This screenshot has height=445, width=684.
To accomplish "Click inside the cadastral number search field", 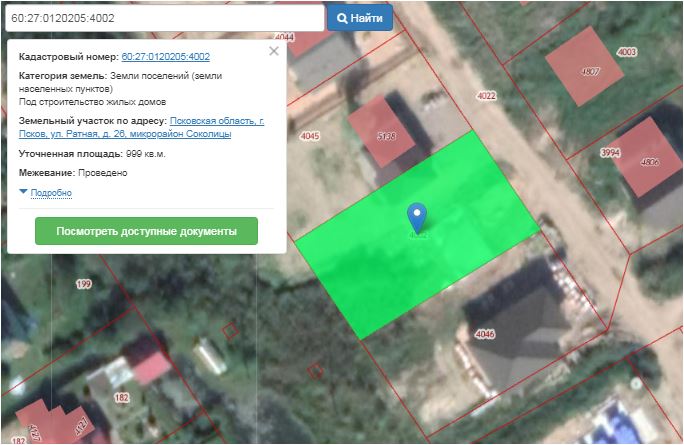I will point(163,18).
